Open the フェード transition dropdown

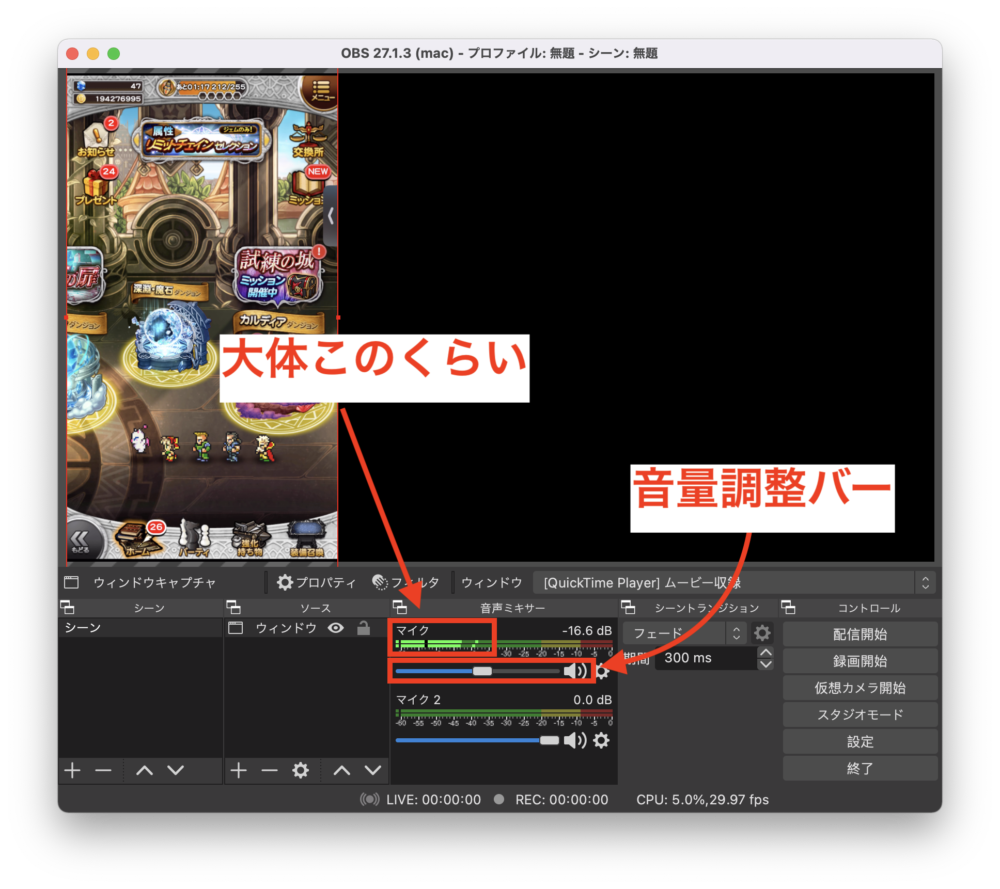[684, 633]
